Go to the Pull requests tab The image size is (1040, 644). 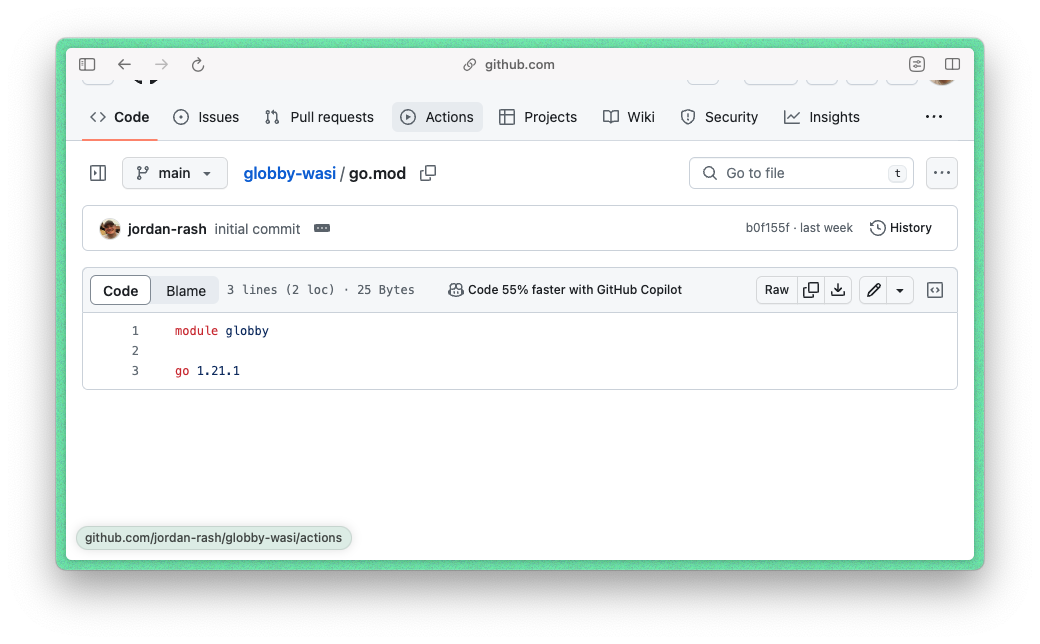[x=319, y=117]
